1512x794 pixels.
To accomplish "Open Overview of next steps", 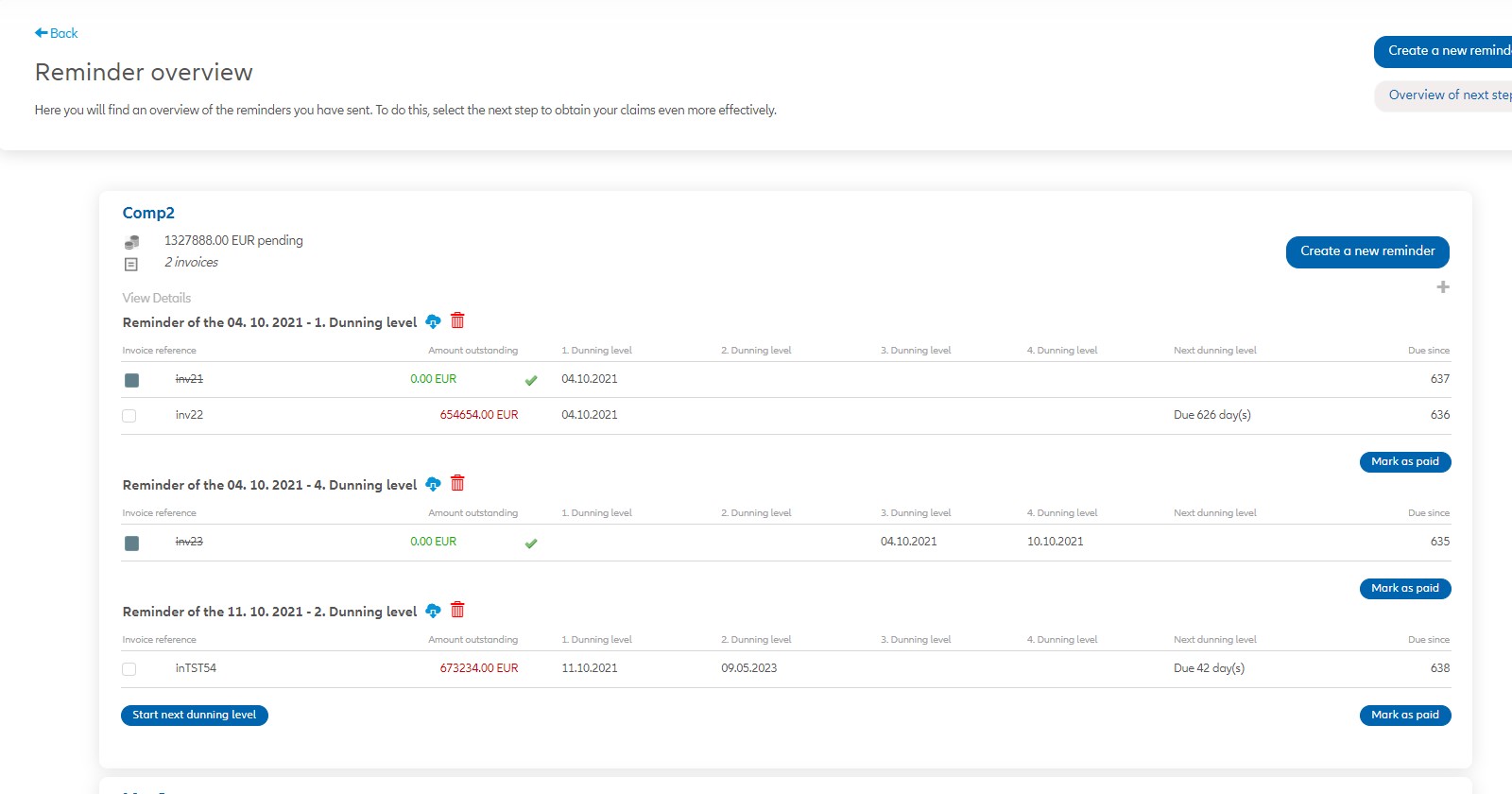I will click(1446, 95).
